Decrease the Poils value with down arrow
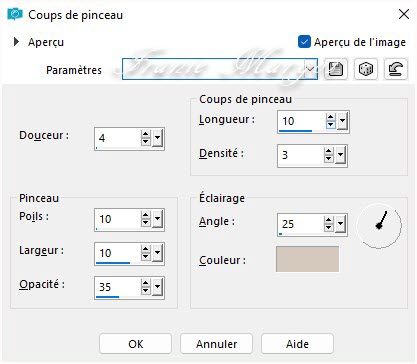The image size is (417, 364). [146, 223]
